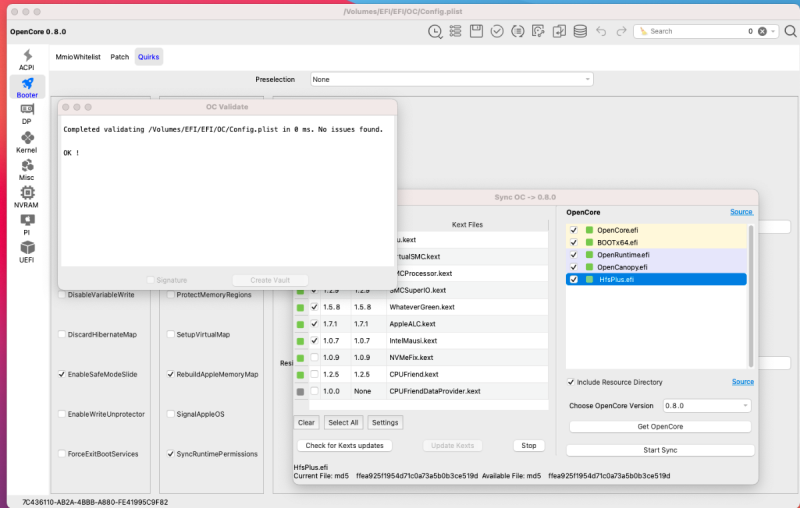Click the database stack toolbar icon
The width and height of the screenshot is (800, 508).
[x=580, y=32]
